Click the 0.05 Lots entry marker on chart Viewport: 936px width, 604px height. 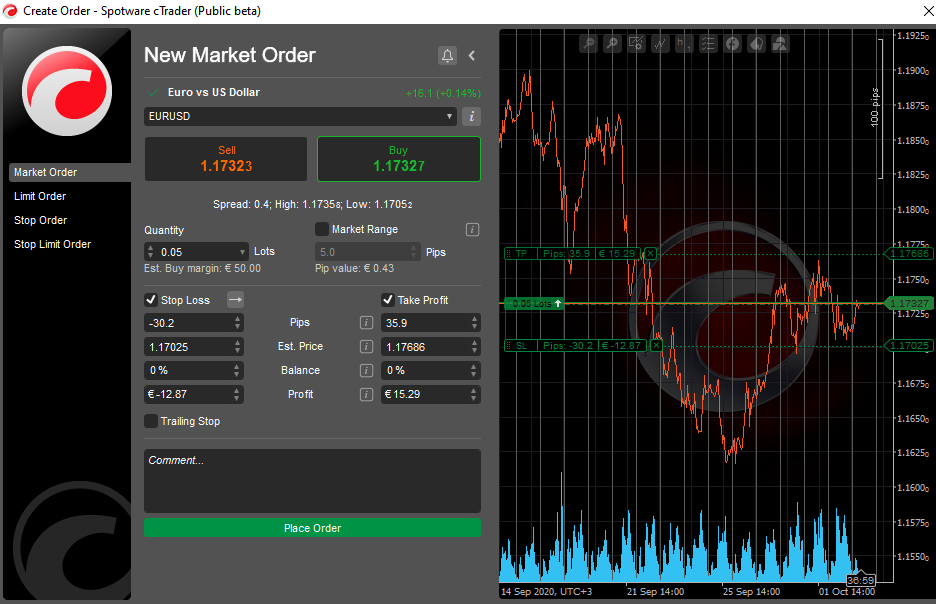534,304
